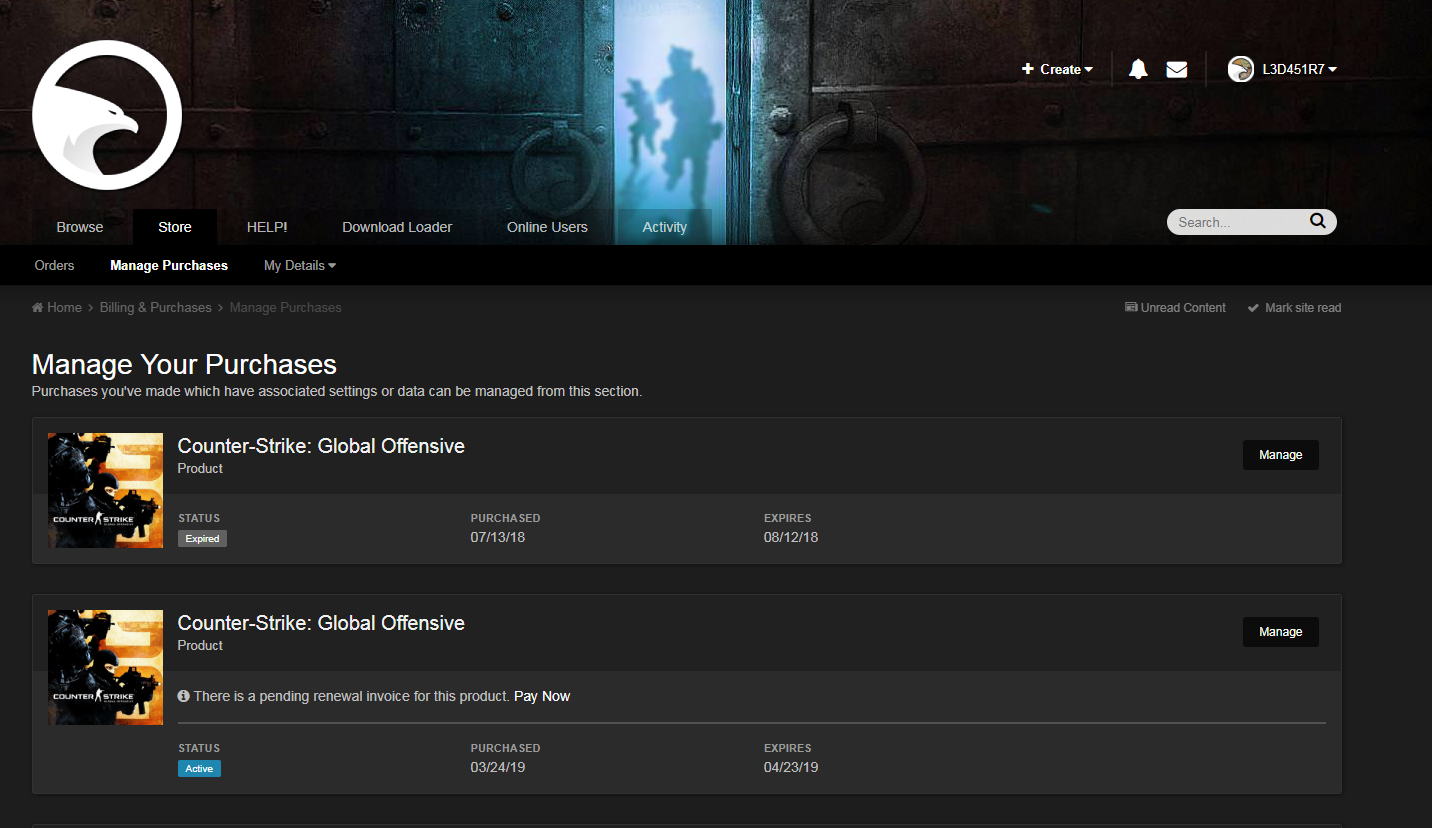Click the eagle site logo
1432x828 pixels.
(x=107, y=115)
